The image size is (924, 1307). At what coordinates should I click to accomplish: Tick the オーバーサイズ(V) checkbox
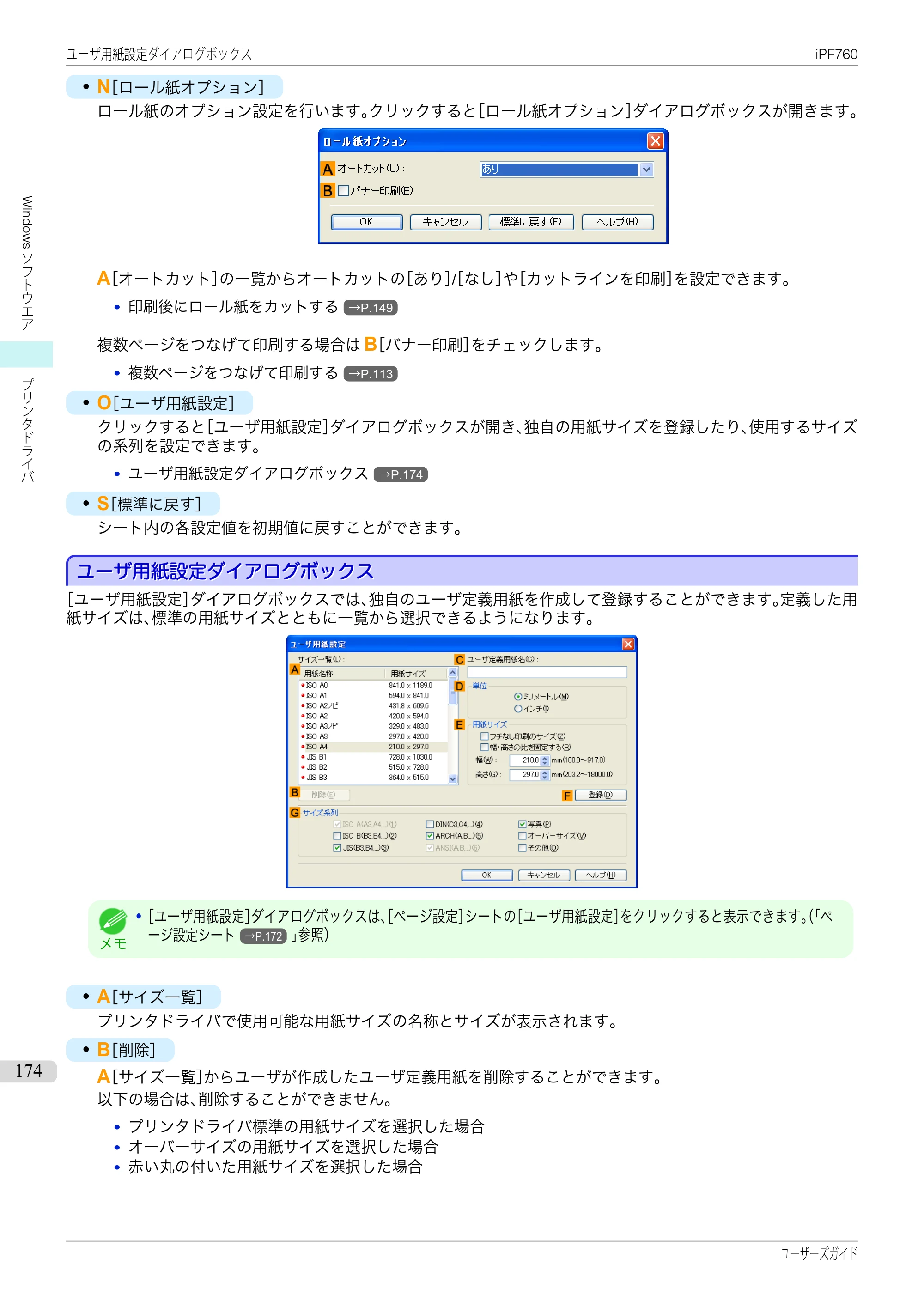point(522,836)
